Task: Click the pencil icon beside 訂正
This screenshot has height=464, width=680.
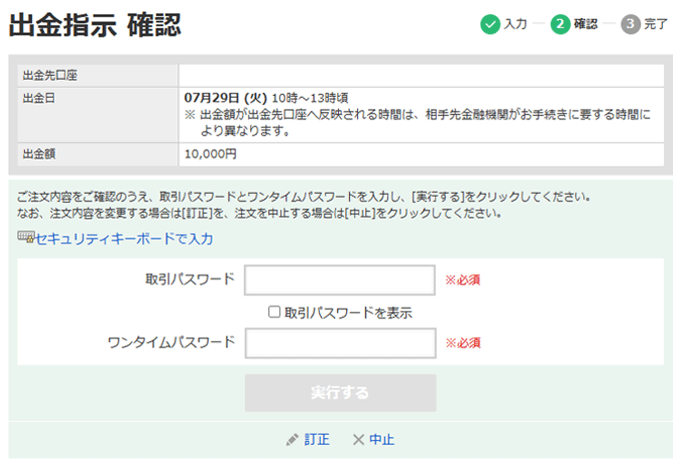Action: point(292,439)
